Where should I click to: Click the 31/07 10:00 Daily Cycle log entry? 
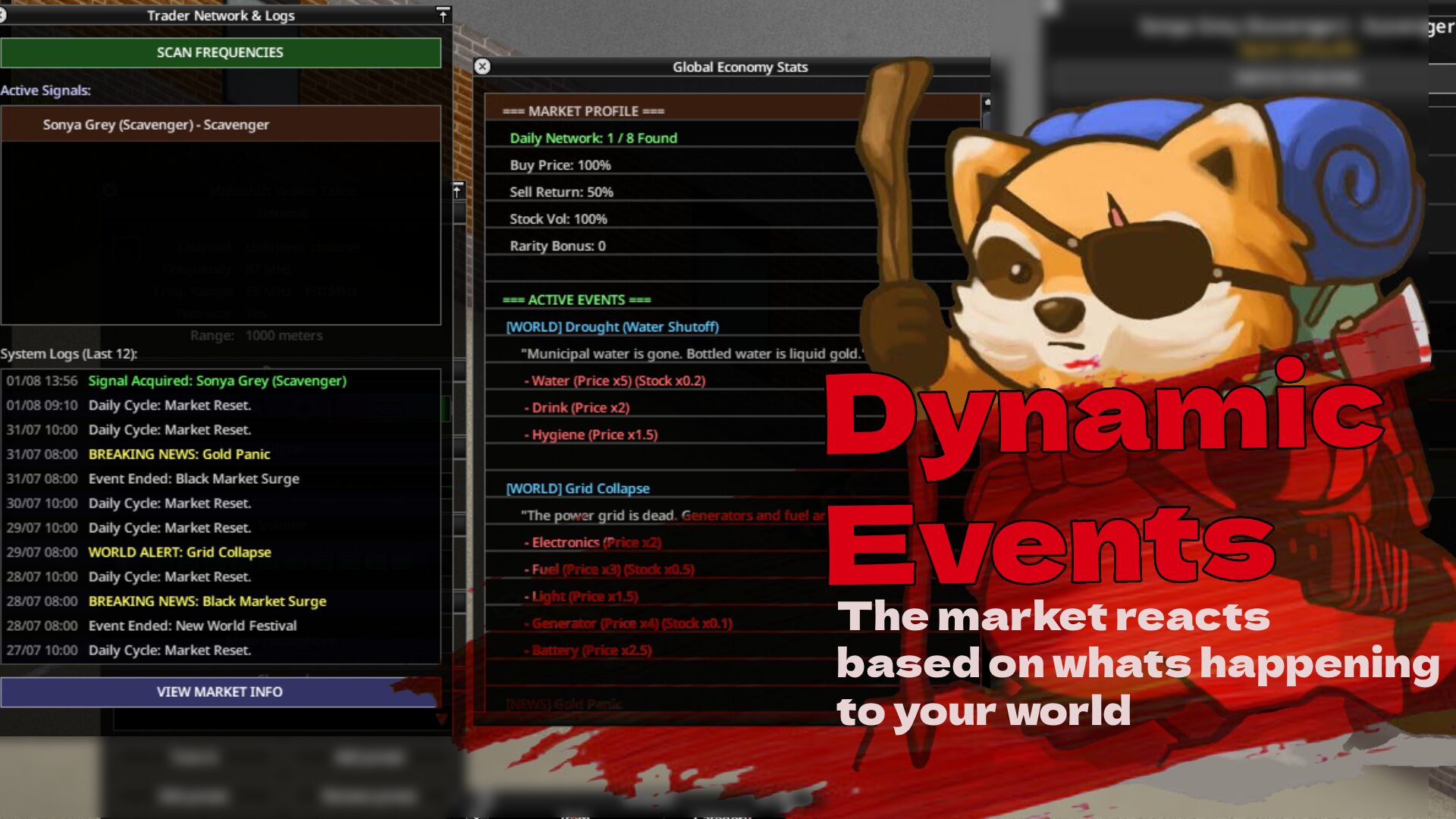(x=221, y=430)
